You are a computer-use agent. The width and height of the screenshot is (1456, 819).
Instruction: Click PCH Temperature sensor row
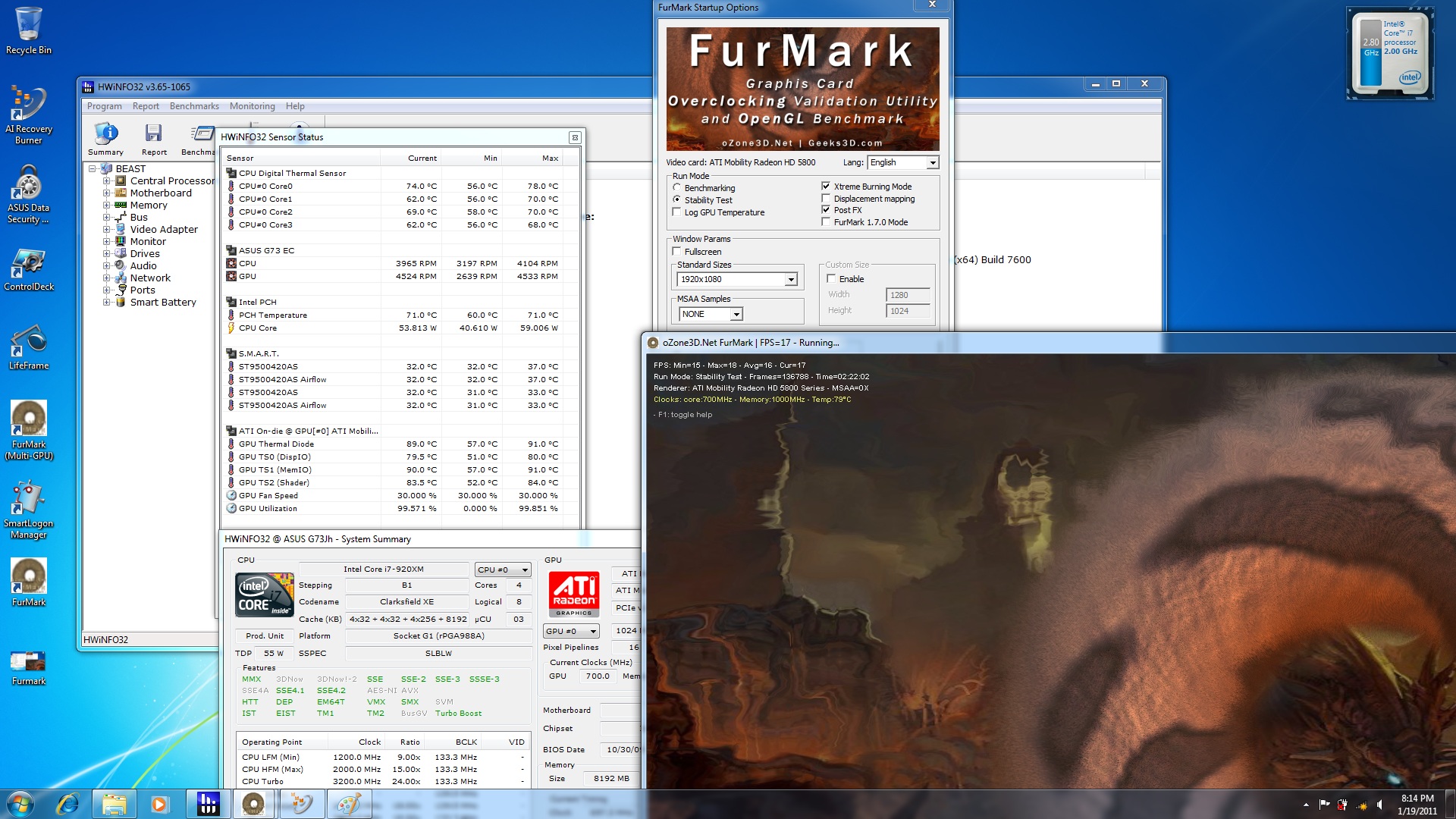coord(402,315)
